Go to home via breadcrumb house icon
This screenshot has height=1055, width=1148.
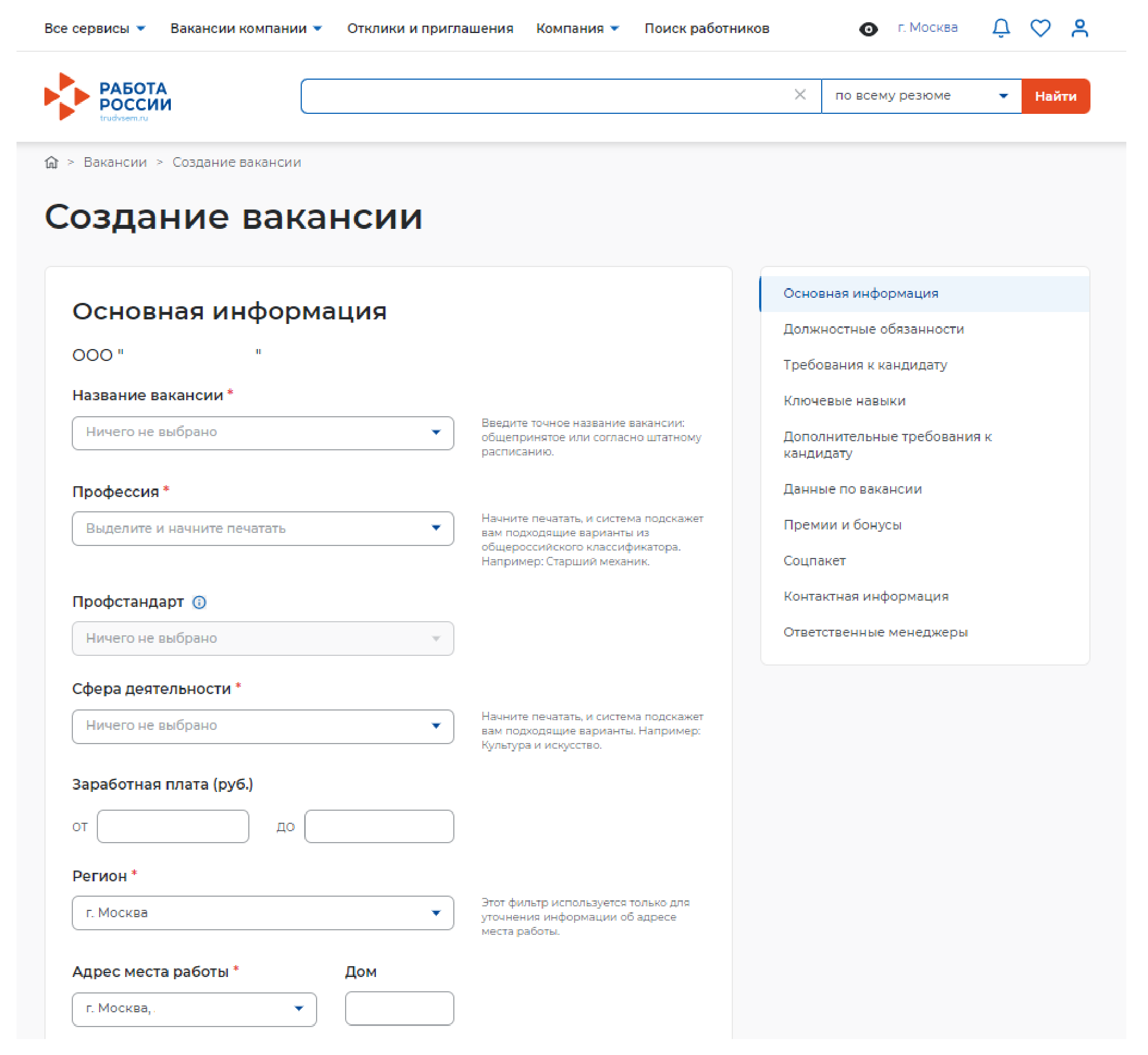(x=51, y=163)
